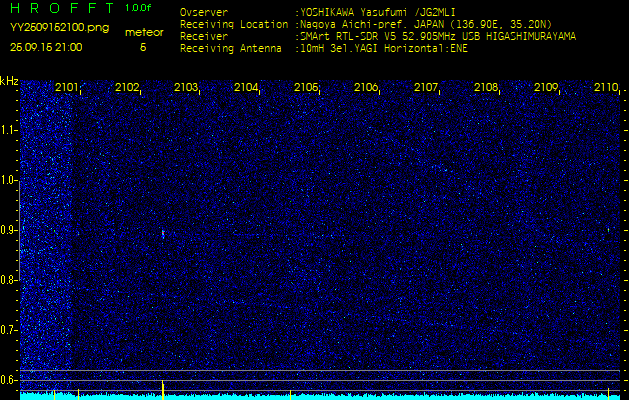The image size is (629, 400).
Task: Click the tall yellow spike in bottom strip
Action: (x=163, y=387)
